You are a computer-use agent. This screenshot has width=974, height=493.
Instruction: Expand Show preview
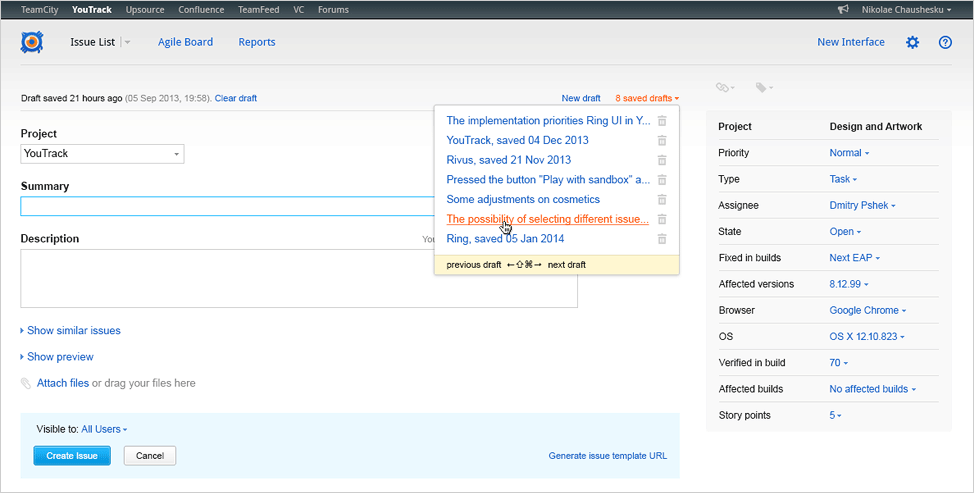[x=57, y=357]
